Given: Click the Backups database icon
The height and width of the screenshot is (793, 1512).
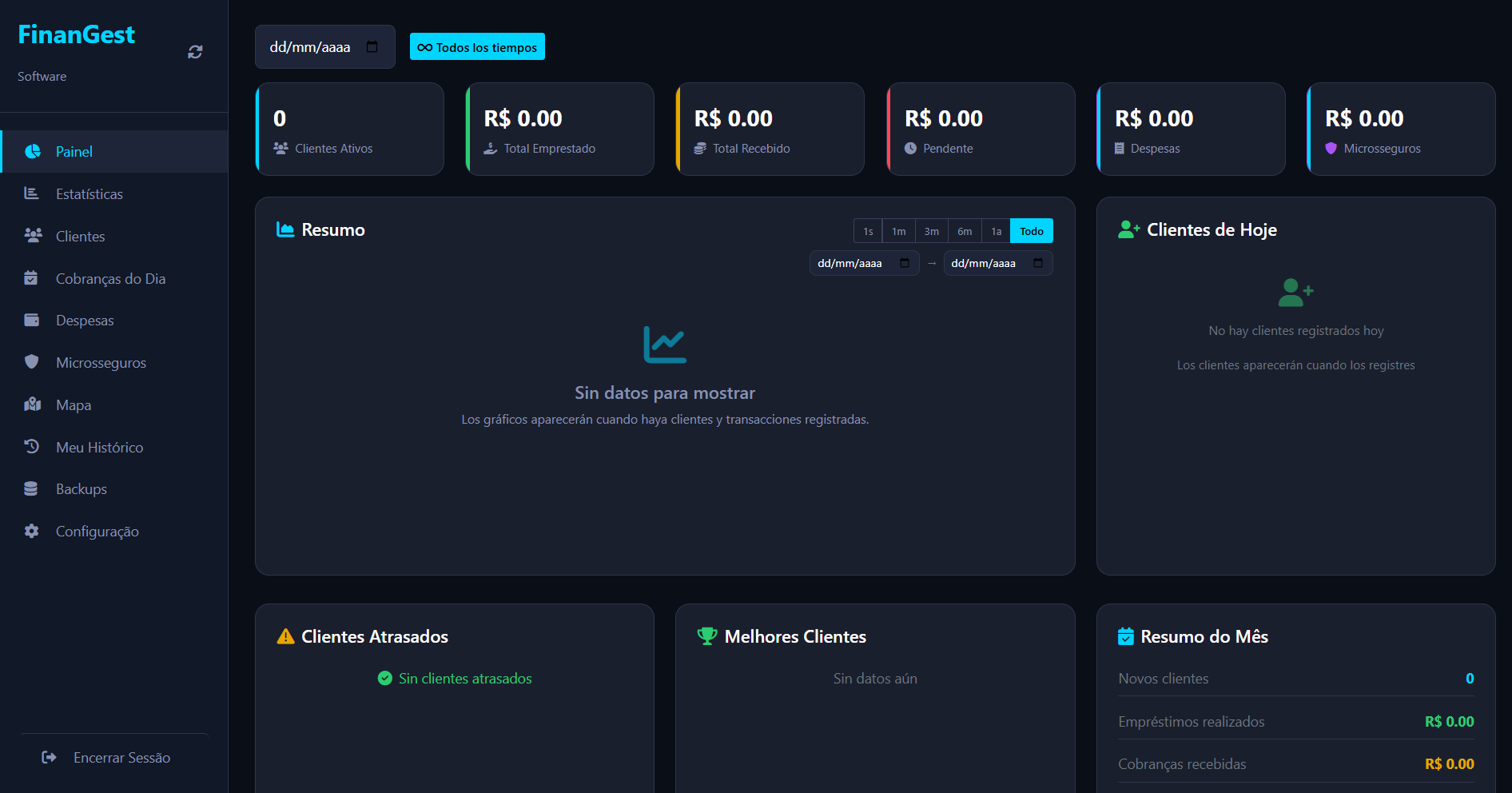Looking at the screenshot, I should coord(31,489).
